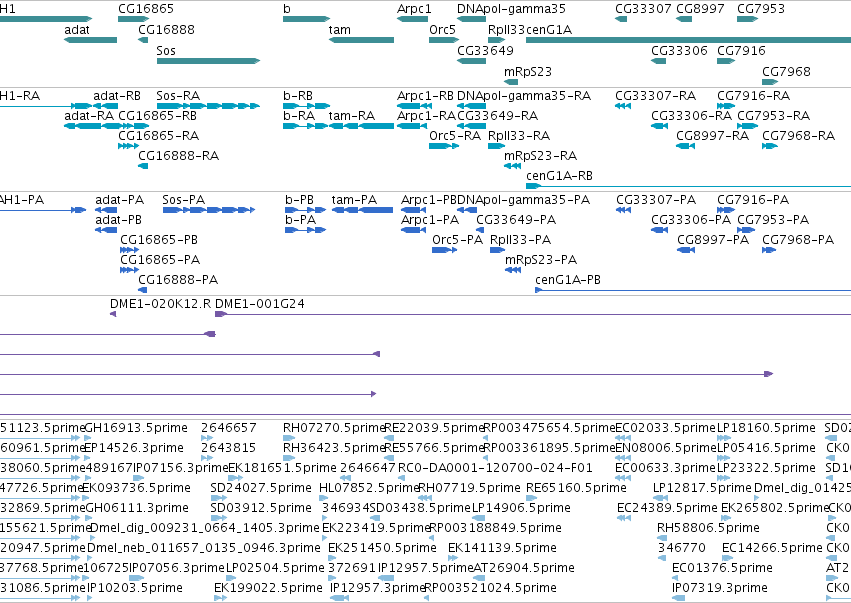Screen dimensions: 851x603
Task: Select the Arpc1-RA transcript label
Action: tap(426, 116)
